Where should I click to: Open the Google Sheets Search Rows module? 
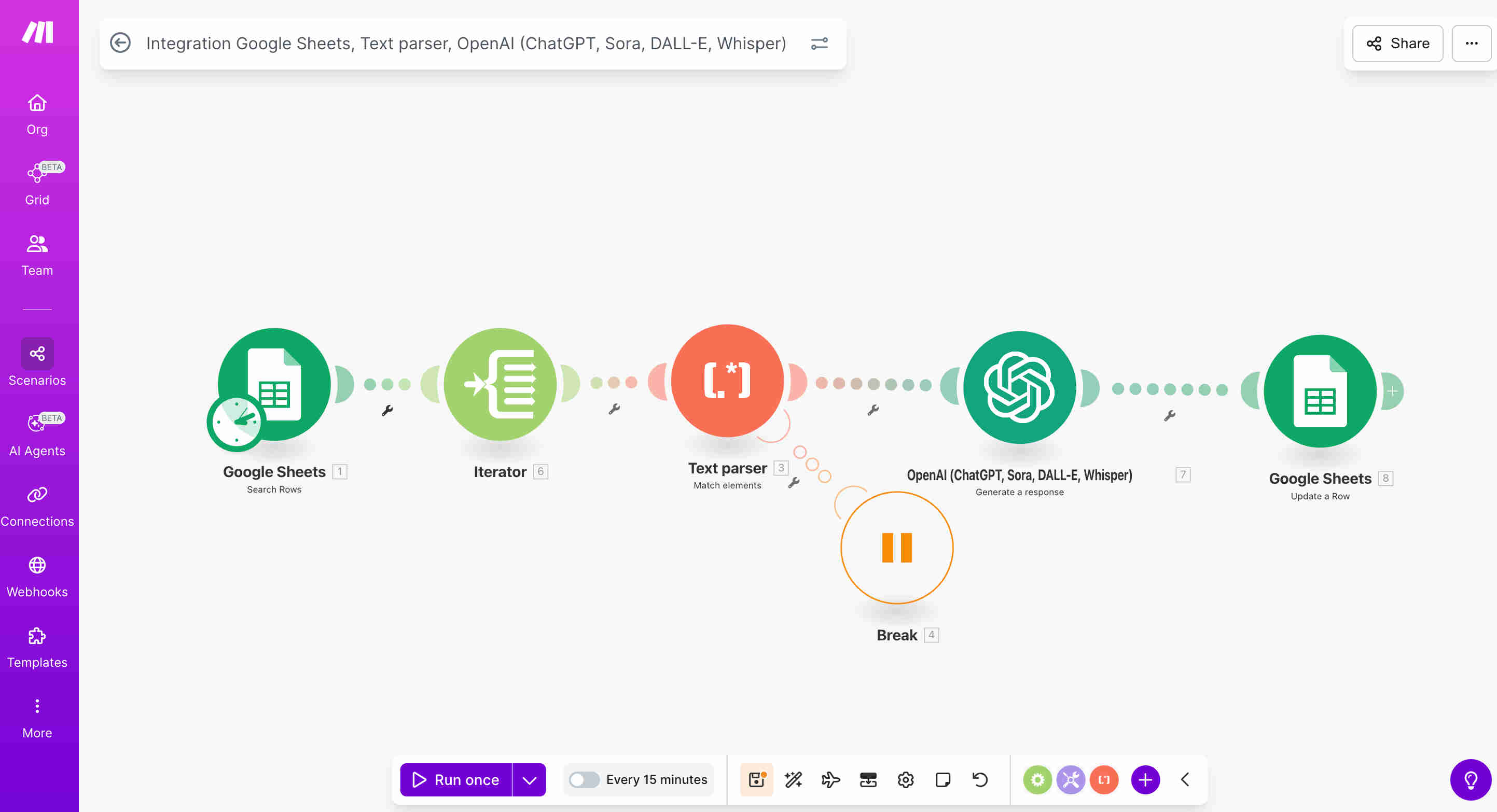point(274,384)
